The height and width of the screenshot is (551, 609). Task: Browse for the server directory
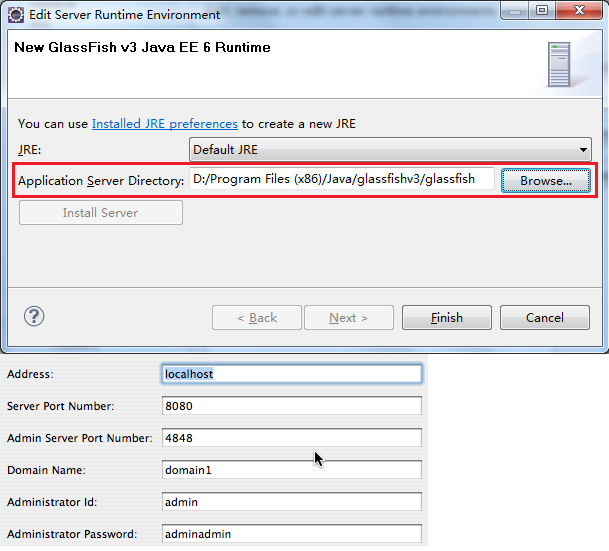(x=546, y=181)
